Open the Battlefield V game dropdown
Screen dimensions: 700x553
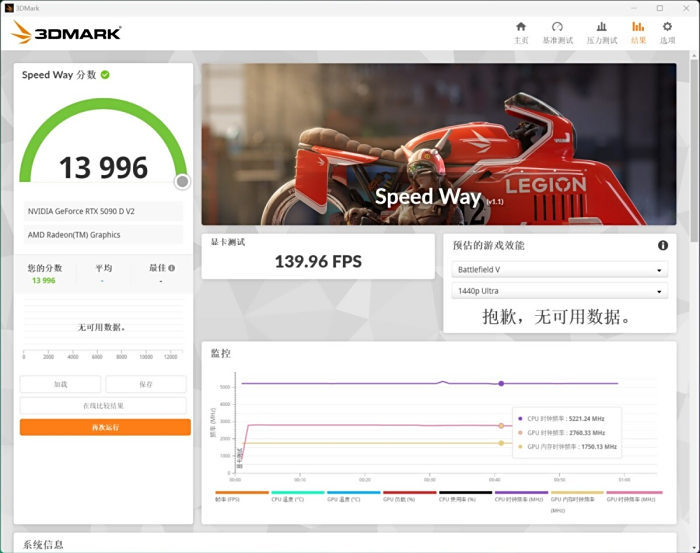click(x=560, y=270)
